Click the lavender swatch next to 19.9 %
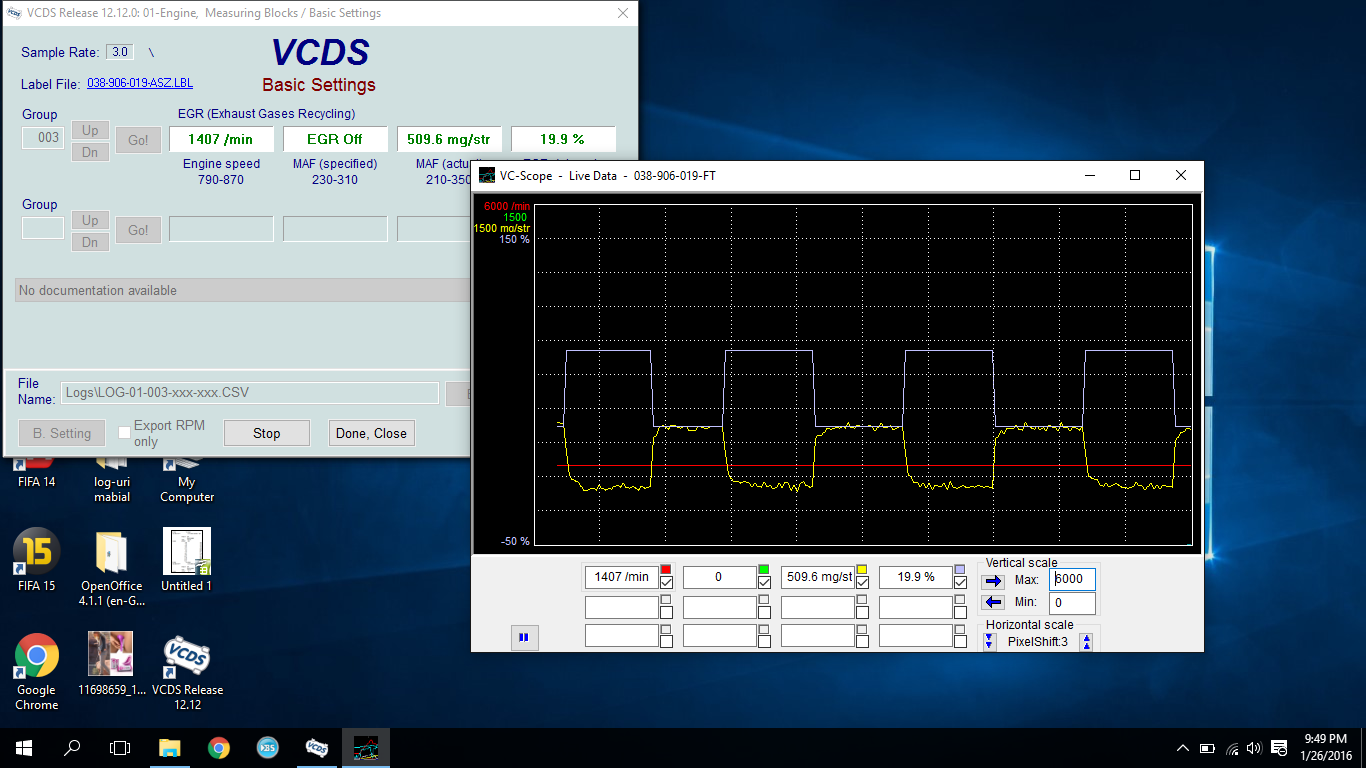 click(960, 570)
